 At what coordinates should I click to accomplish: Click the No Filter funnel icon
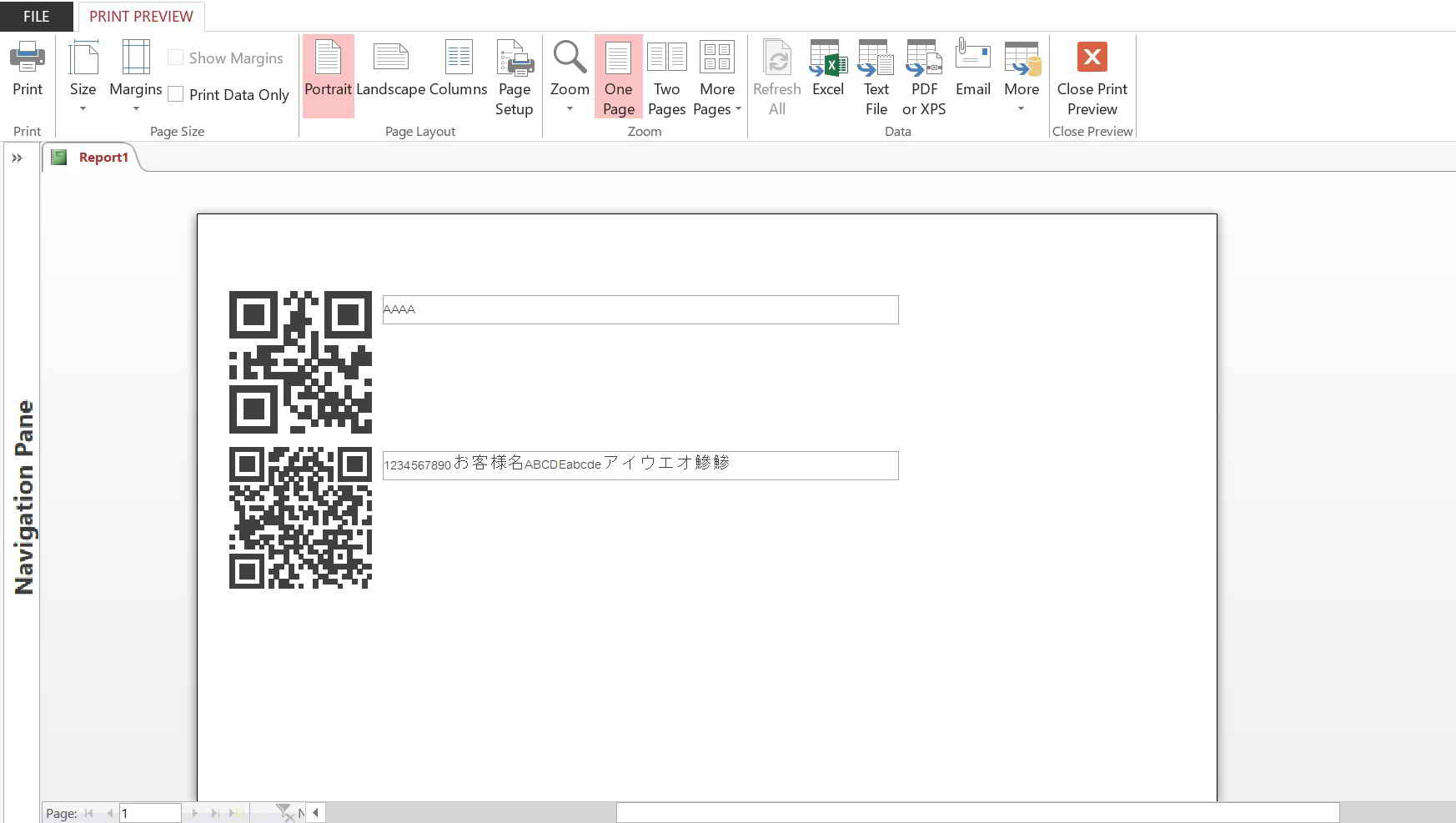[x=286, y=813]
